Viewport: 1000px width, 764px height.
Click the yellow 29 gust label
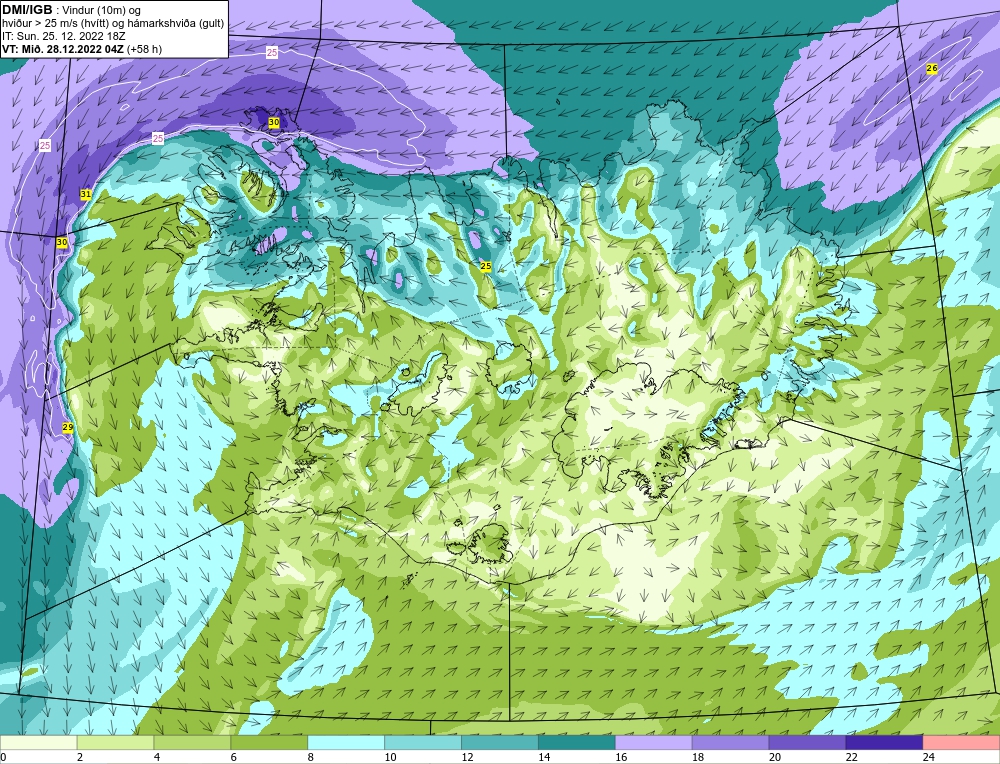pyautogui.click(x=68, y=427)
